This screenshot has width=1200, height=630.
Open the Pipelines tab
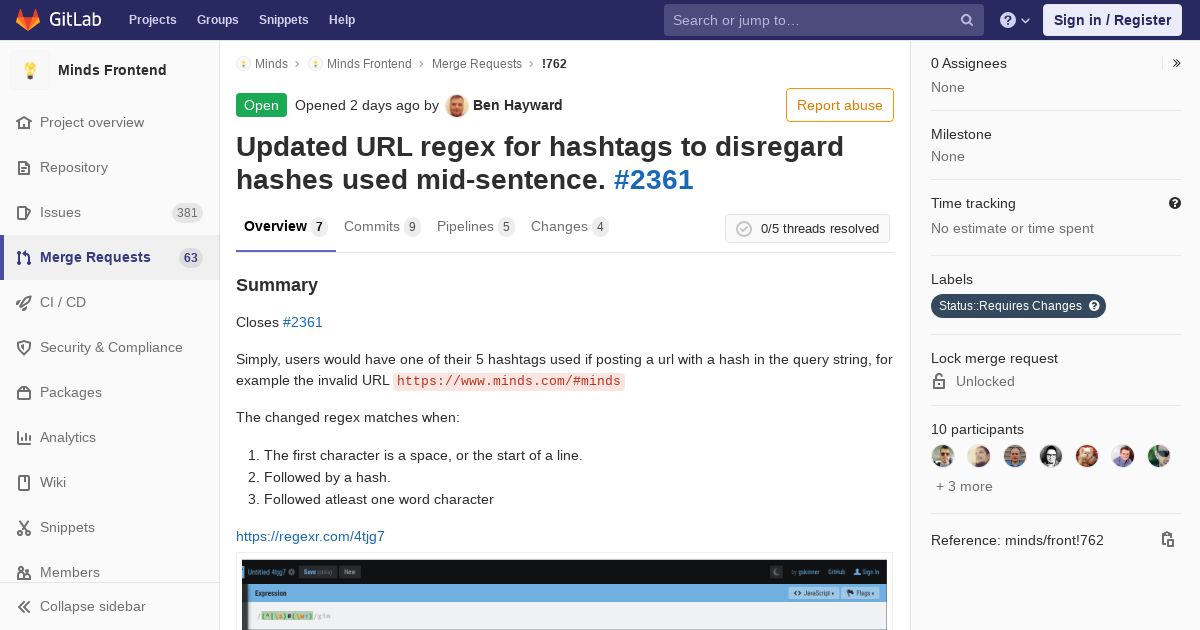point(475,227)
